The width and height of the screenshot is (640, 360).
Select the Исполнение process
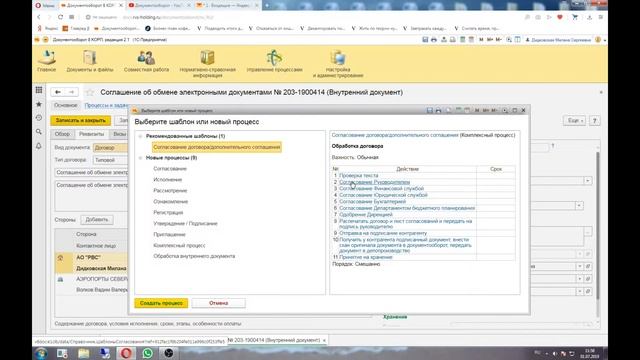(168, 180)
